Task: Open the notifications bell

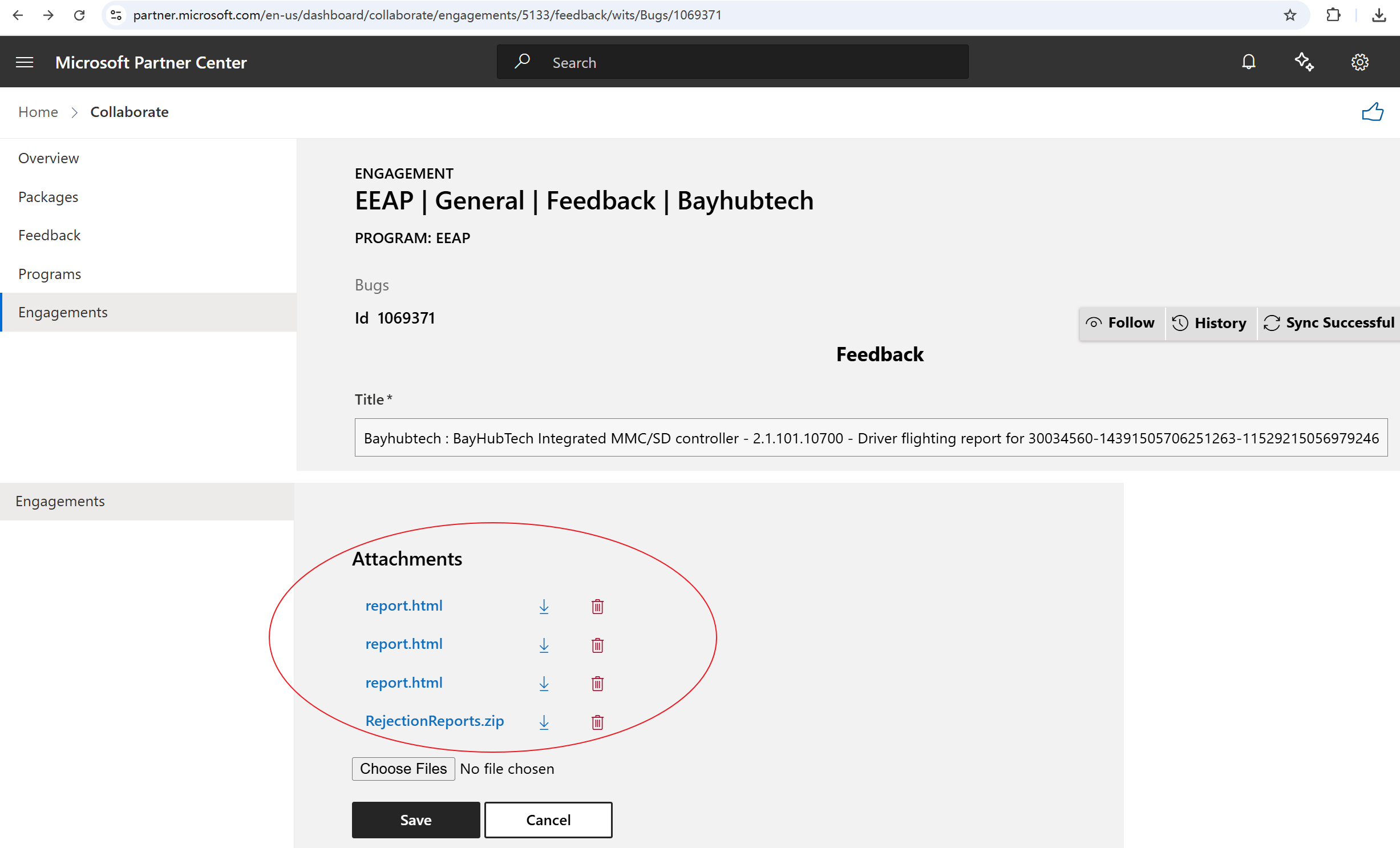Action: coord(1248,62)
